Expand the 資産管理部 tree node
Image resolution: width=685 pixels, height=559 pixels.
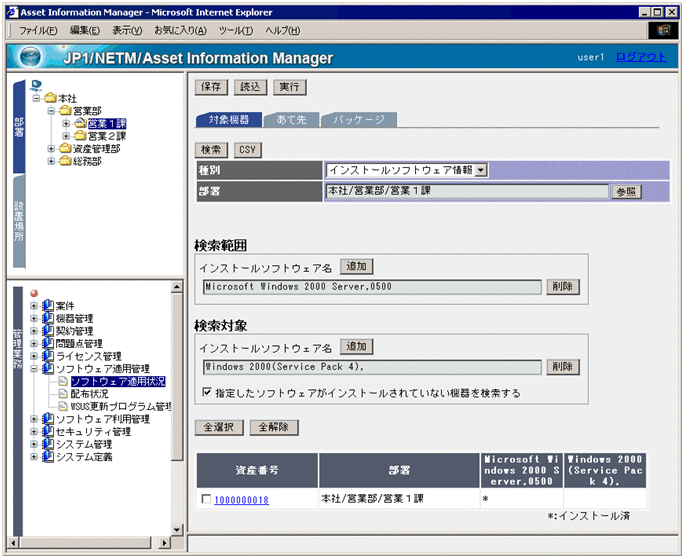pos(51,149)
